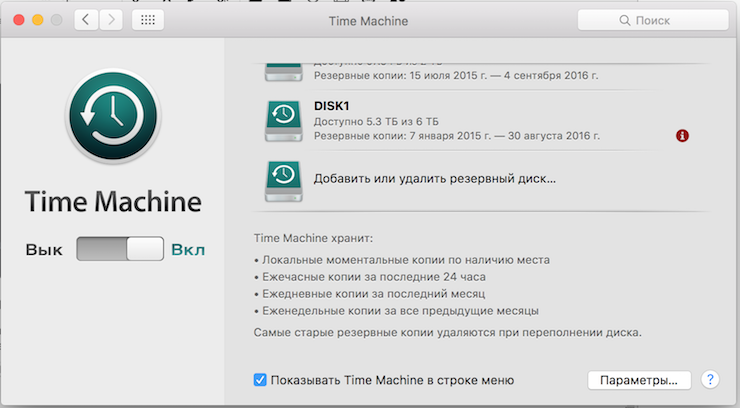Click the Вкл label beside the switch
This screenshot has width=740, height=408.
point(188,250)
